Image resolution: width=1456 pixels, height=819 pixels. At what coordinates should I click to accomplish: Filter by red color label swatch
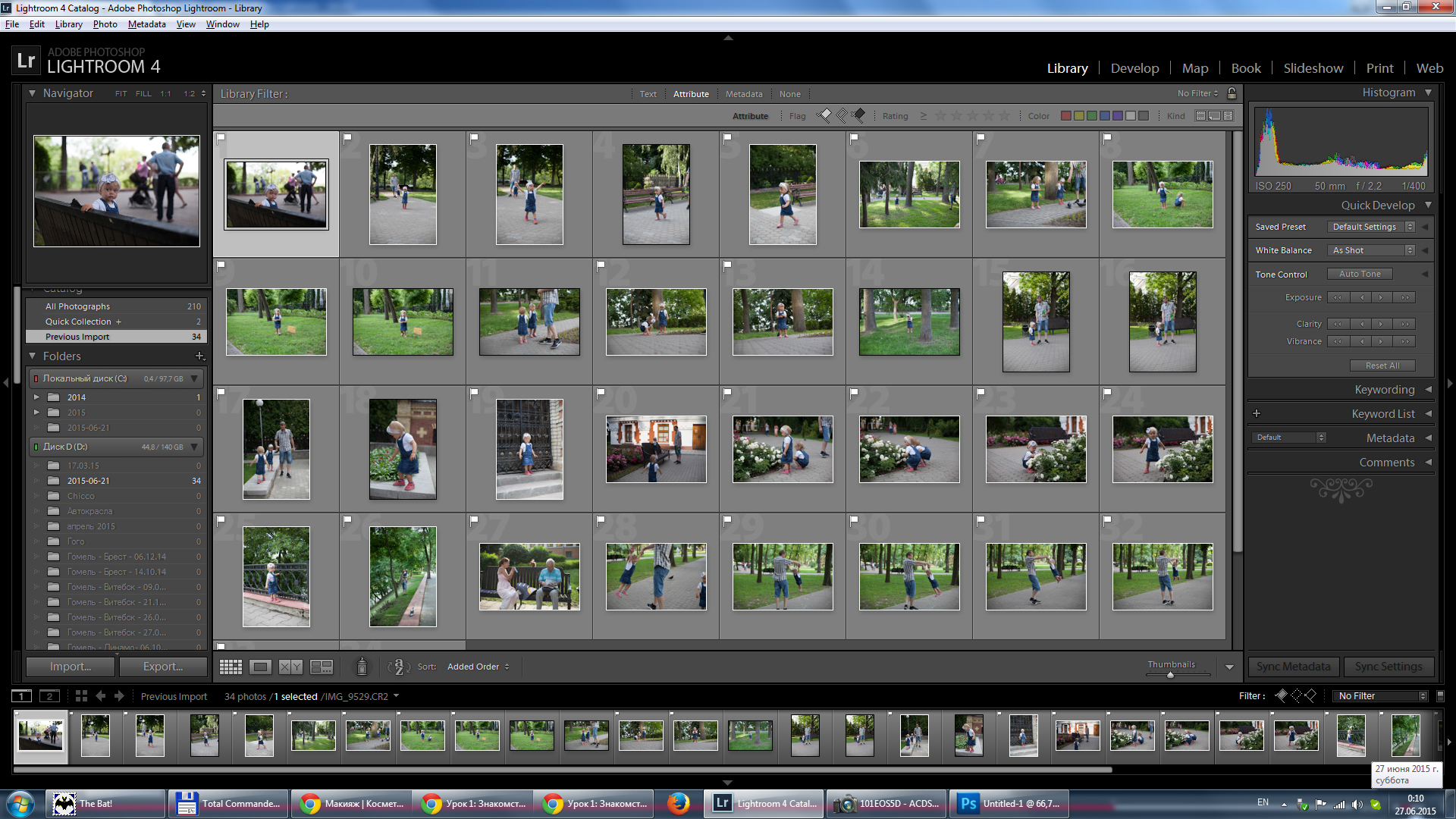tap(1065, 116)
